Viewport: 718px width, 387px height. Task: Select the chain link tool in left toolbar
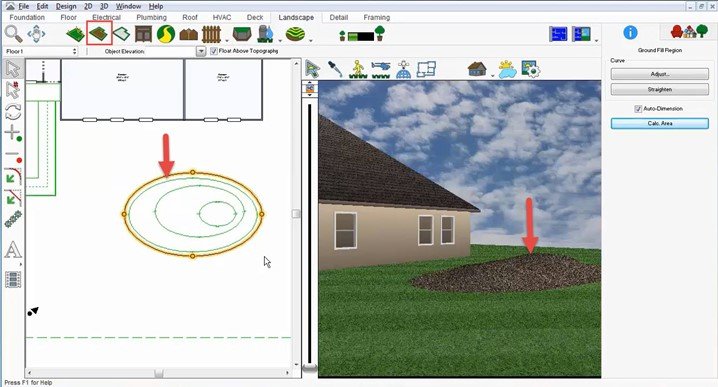click(13, 219)
